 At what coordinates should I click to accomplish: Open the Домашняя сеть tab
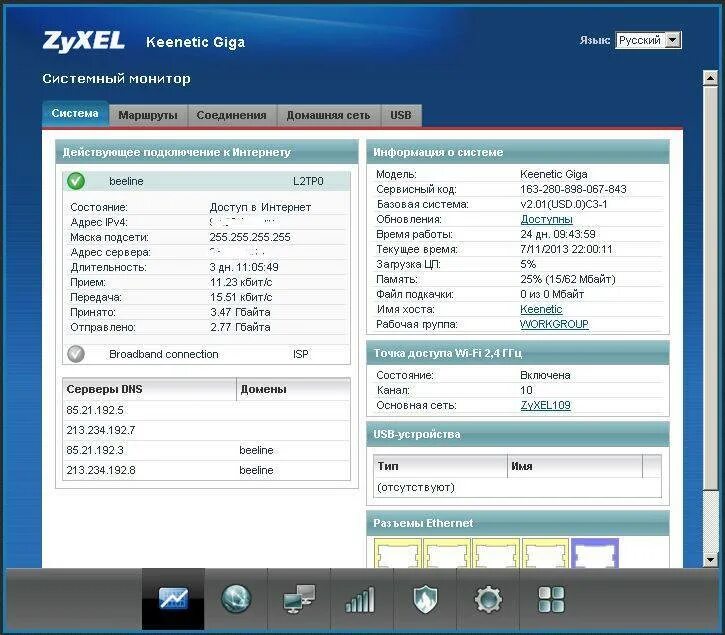tap(328, 115)
